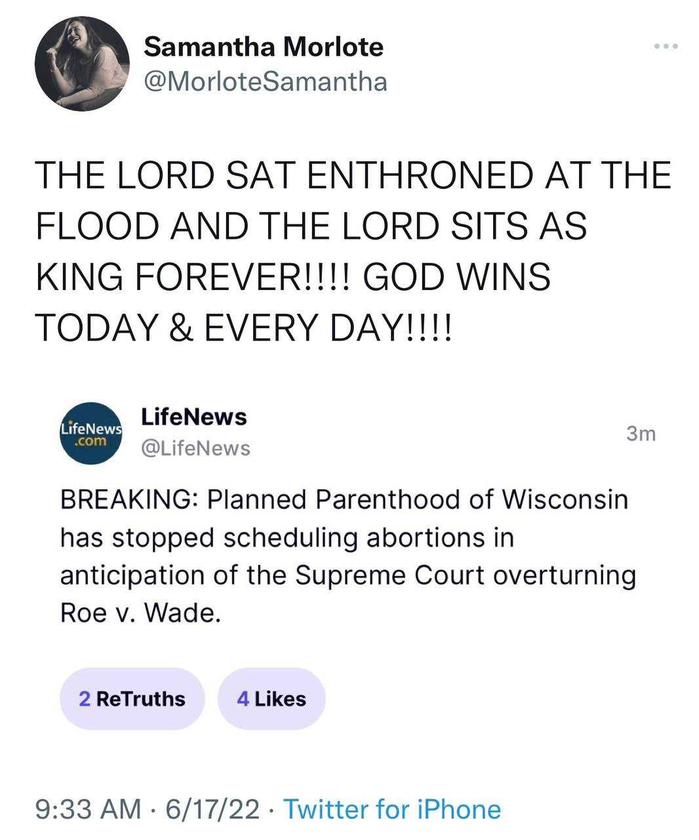Click the Samantha Morlote display name
This screenshot has height=840, width=699.
(x=264, y=47)
